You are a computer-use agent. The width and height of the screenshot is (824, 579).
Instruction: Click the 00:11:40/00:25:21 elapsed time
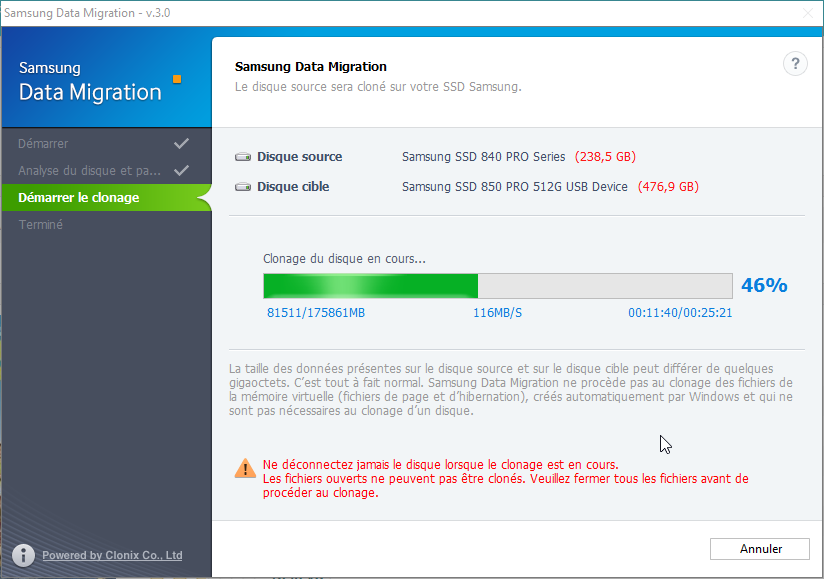coord(680,313)
